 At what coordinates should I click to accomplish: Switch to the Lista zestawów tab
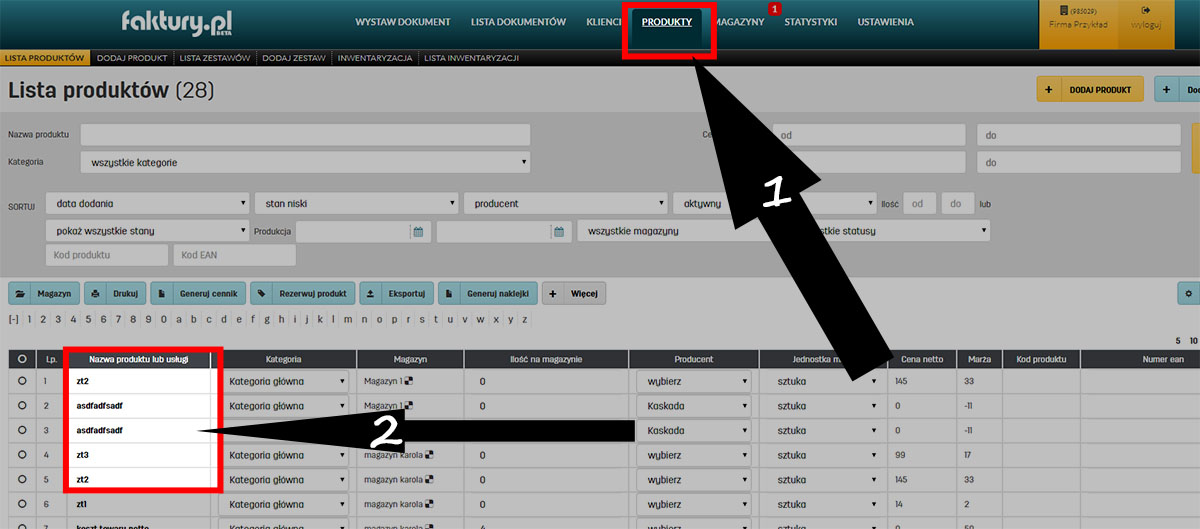214,58
